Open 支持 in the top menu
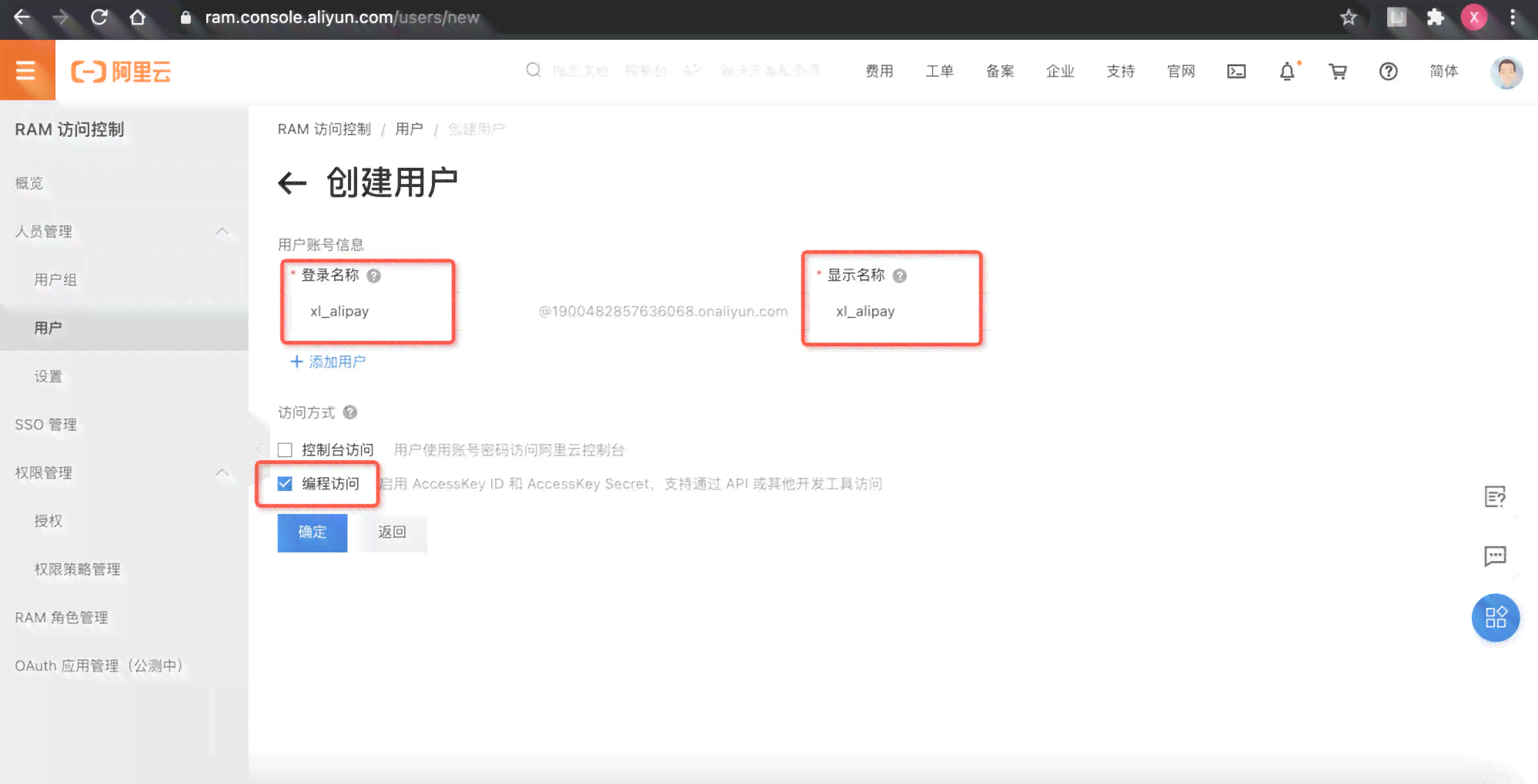The height and width of the screenshot is (784, 1538). [x=1121, y=71]
